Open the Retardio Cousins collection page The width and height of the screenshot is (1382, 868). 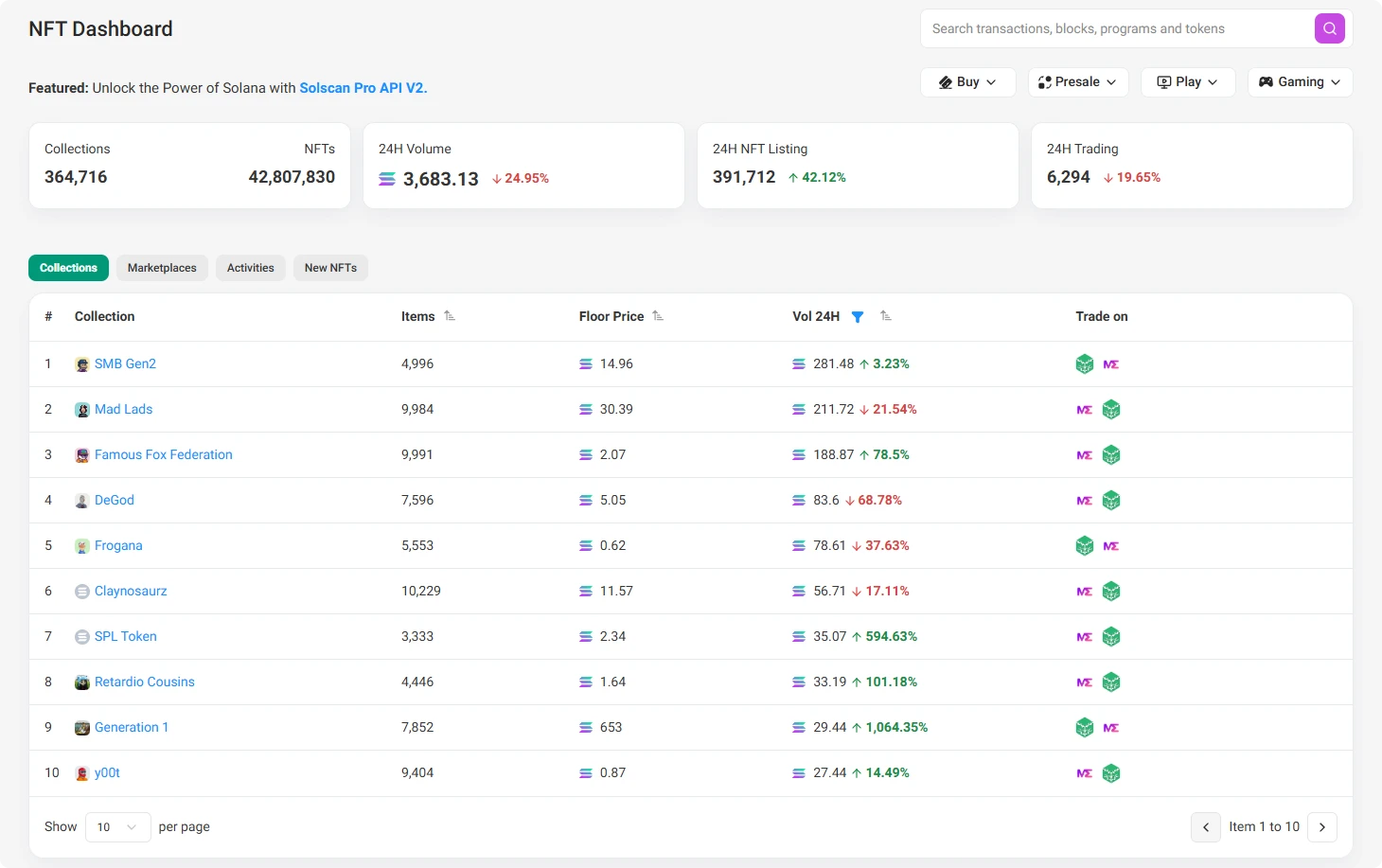coord(144,682)
